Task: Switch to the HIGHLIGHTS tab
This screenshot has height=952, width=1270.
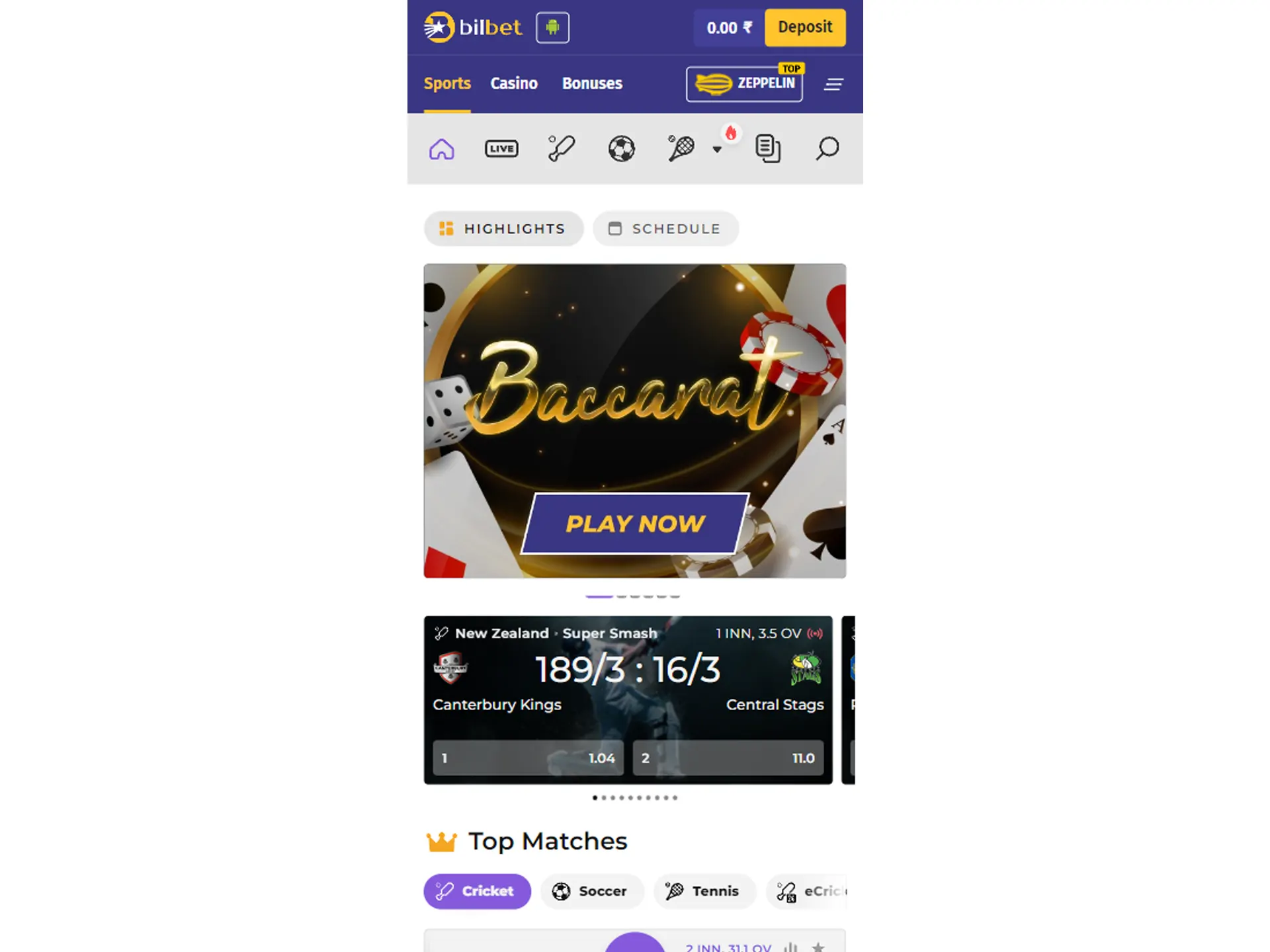Action: point(503,228)
